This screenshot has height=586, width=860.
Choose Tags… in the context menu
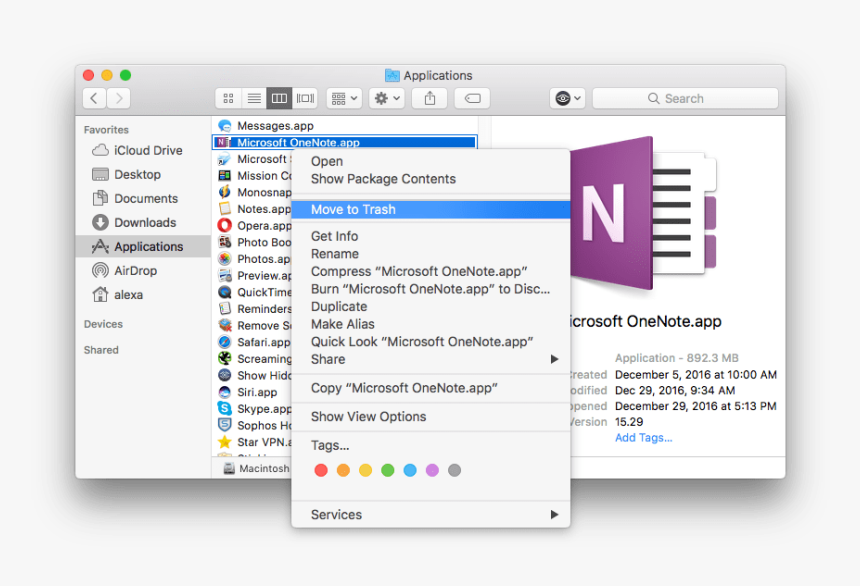tap(431, 445)
